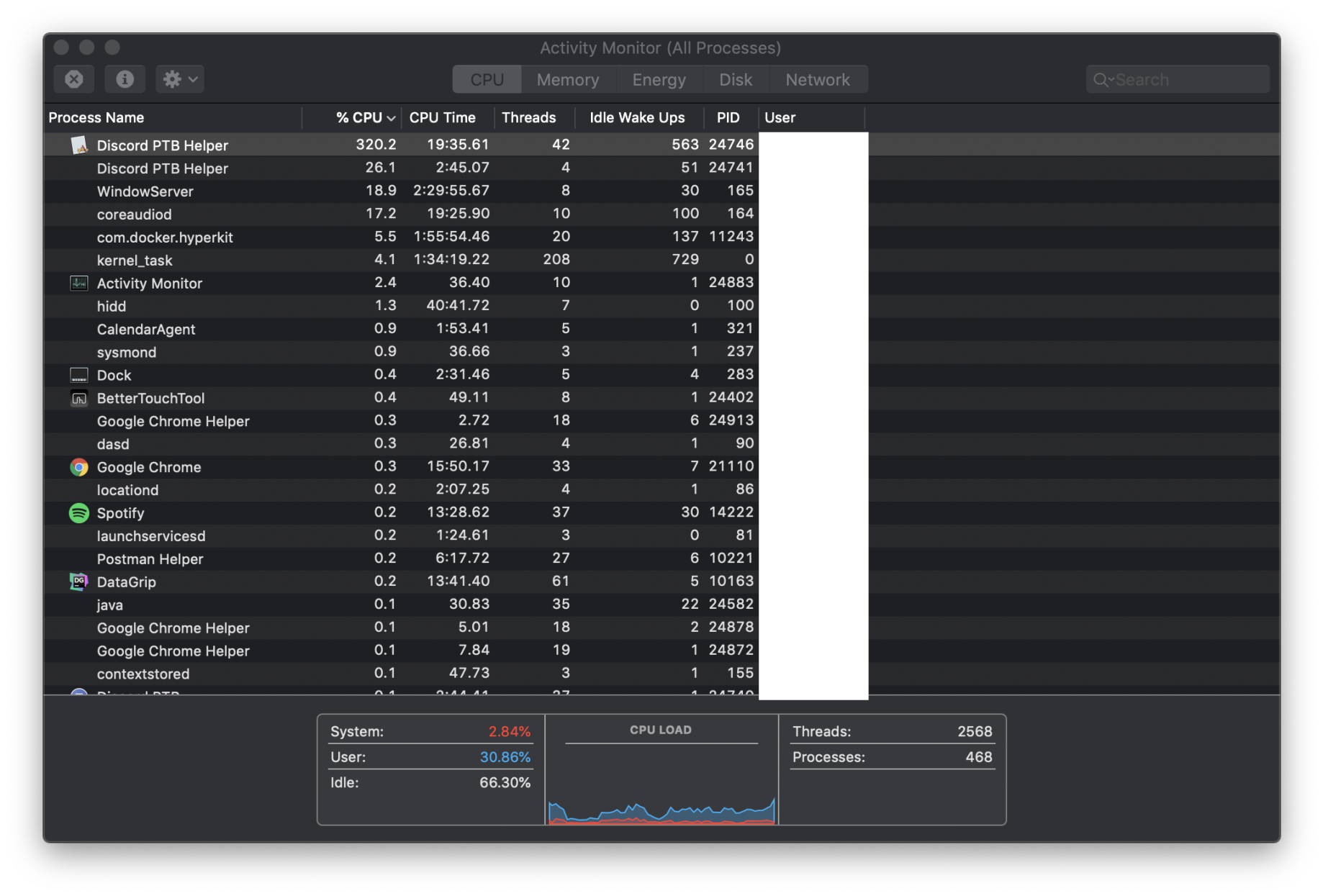Sort by the CPU Time column header

[x=448, y=117]
